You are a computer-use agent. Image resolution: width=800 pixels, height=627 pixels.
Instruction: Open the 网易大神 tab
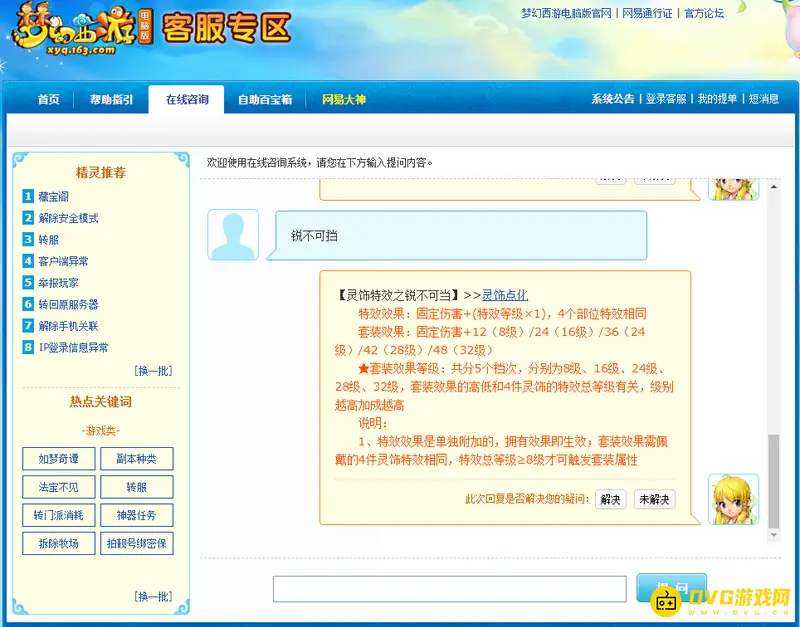(343, 99)
